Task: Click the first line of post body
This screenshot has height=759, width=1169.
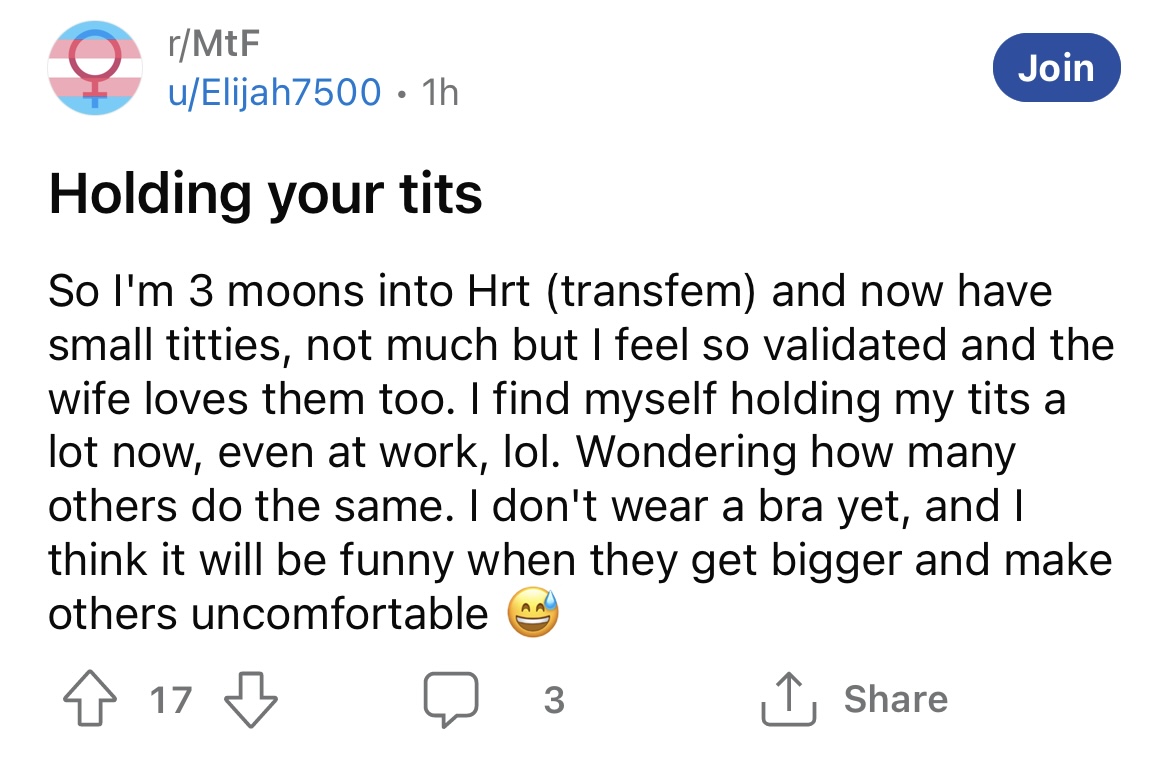Action: coord(550,291)
